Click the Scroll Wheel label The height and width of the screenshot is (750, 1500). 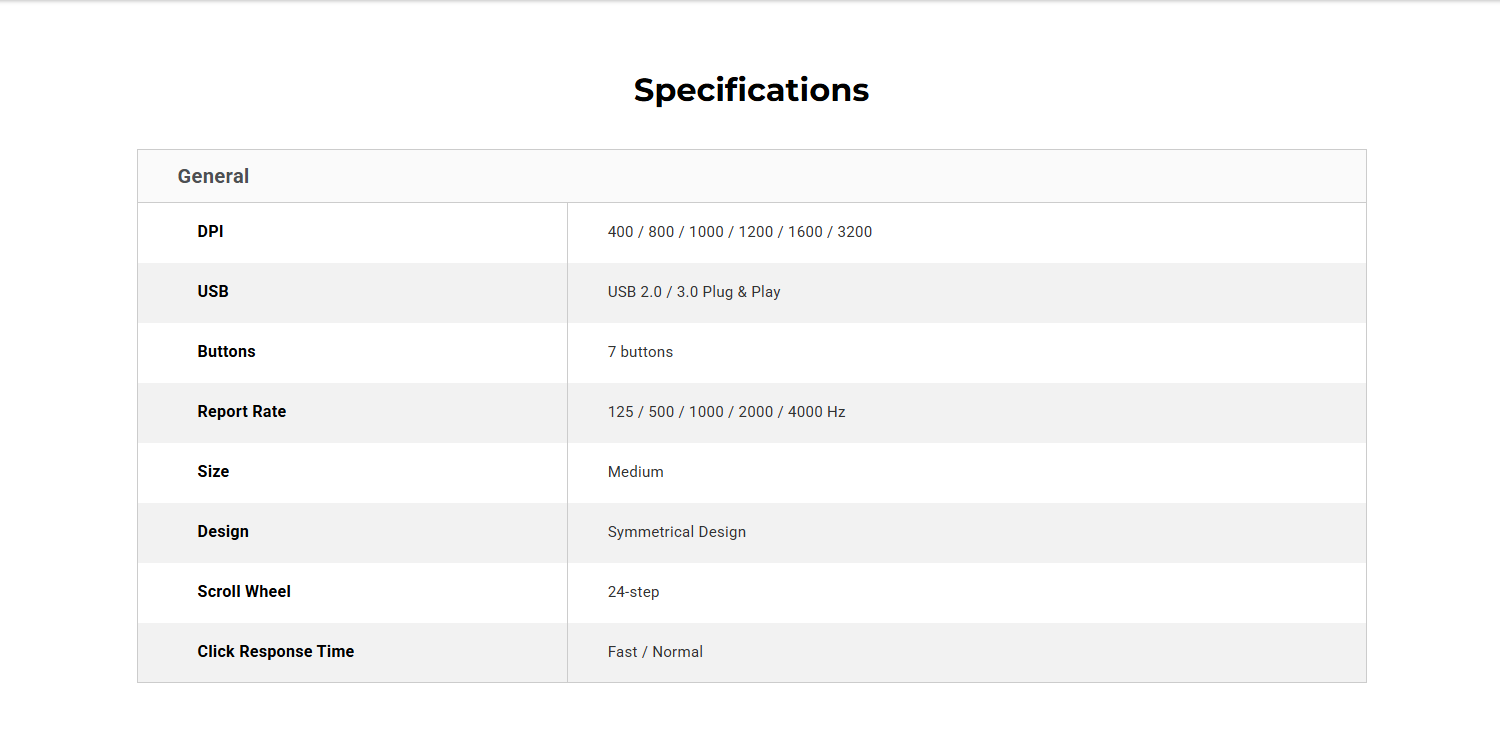[x=244, y=591]
